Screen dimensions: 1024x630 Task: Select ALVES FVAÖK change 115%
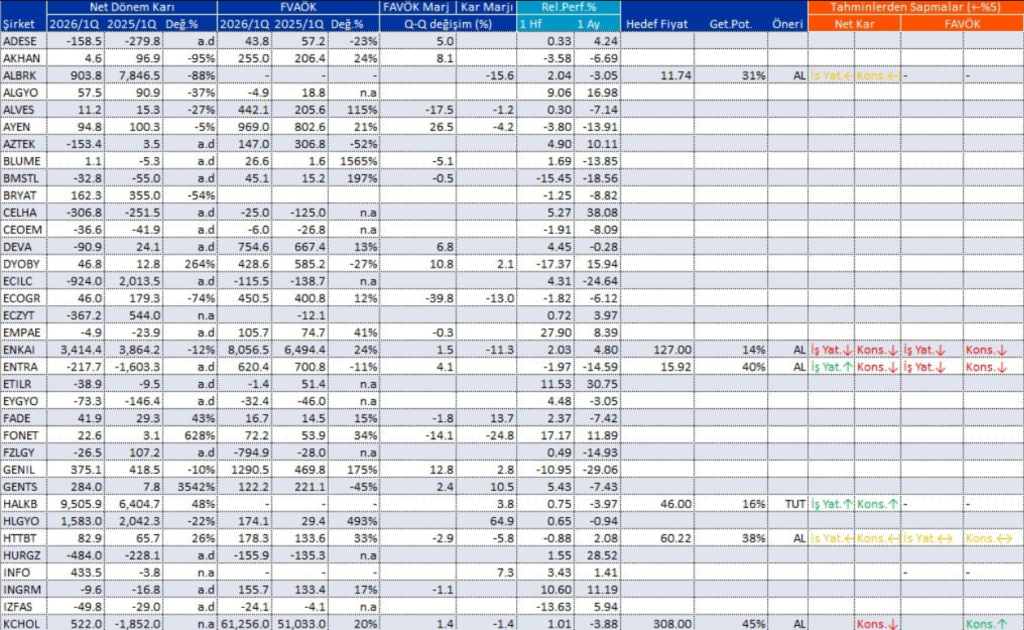pyautogui.click(x=361, y=110)
